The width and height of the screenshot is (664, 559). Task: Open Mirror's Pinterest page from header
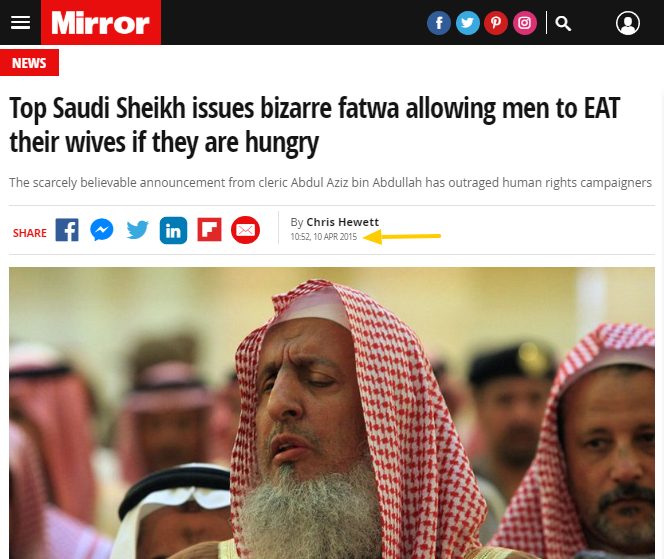point(496,23)
